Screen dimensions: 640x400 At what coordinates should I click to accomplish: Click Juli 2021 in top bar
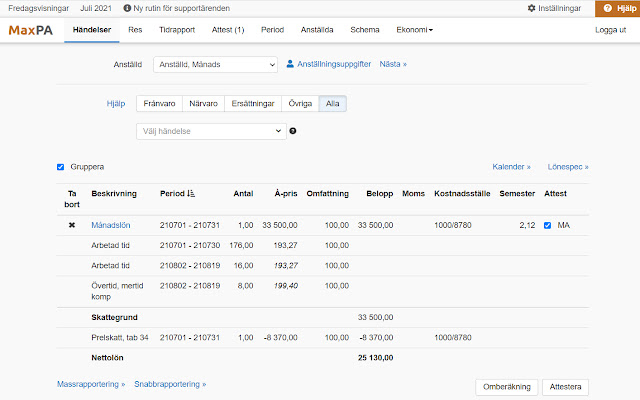pyautogui.click(x=96, y=8)
